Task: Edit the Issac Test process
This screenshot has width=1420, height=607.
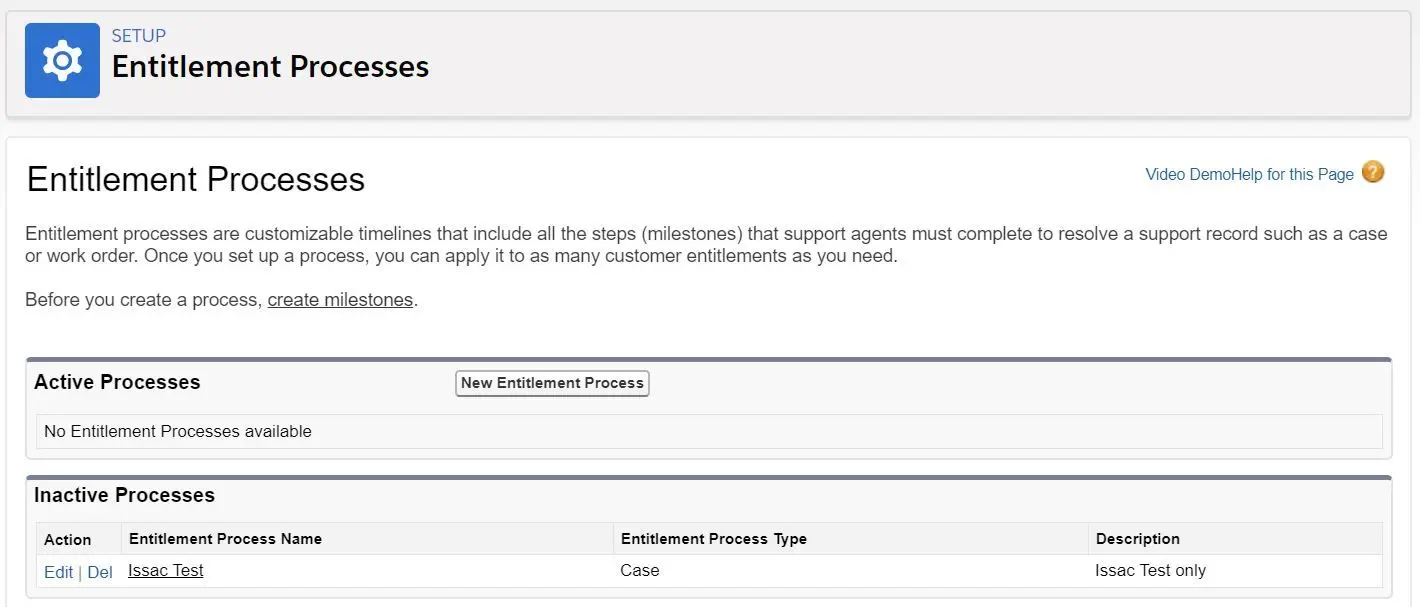Action: tap(58, 572)
